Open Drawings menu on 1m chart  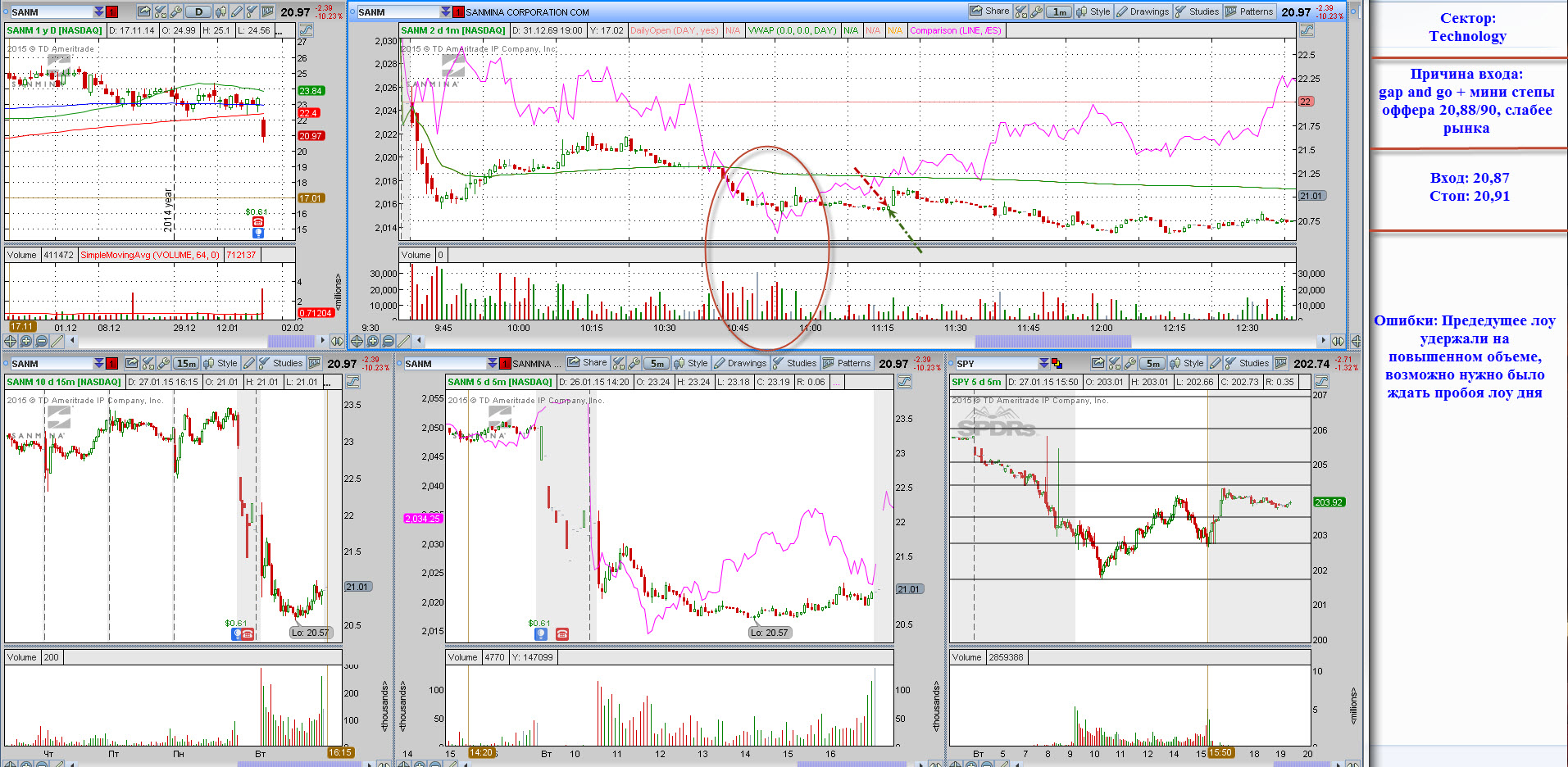pyautogui.click(x=1143, y=11)
